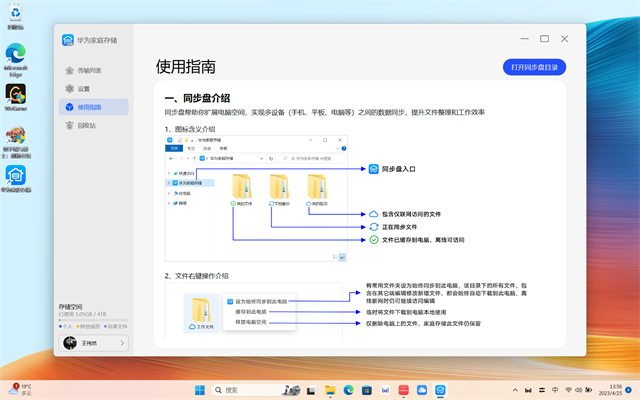Click the 1、图标含义介绍 subheading
640x400 pixels.
click(x=190, y=129)
